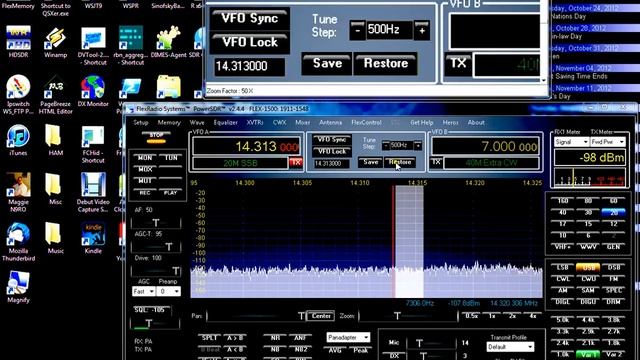
Task: Open the Magnify desktop icon
Action: (x=18, y=287)
